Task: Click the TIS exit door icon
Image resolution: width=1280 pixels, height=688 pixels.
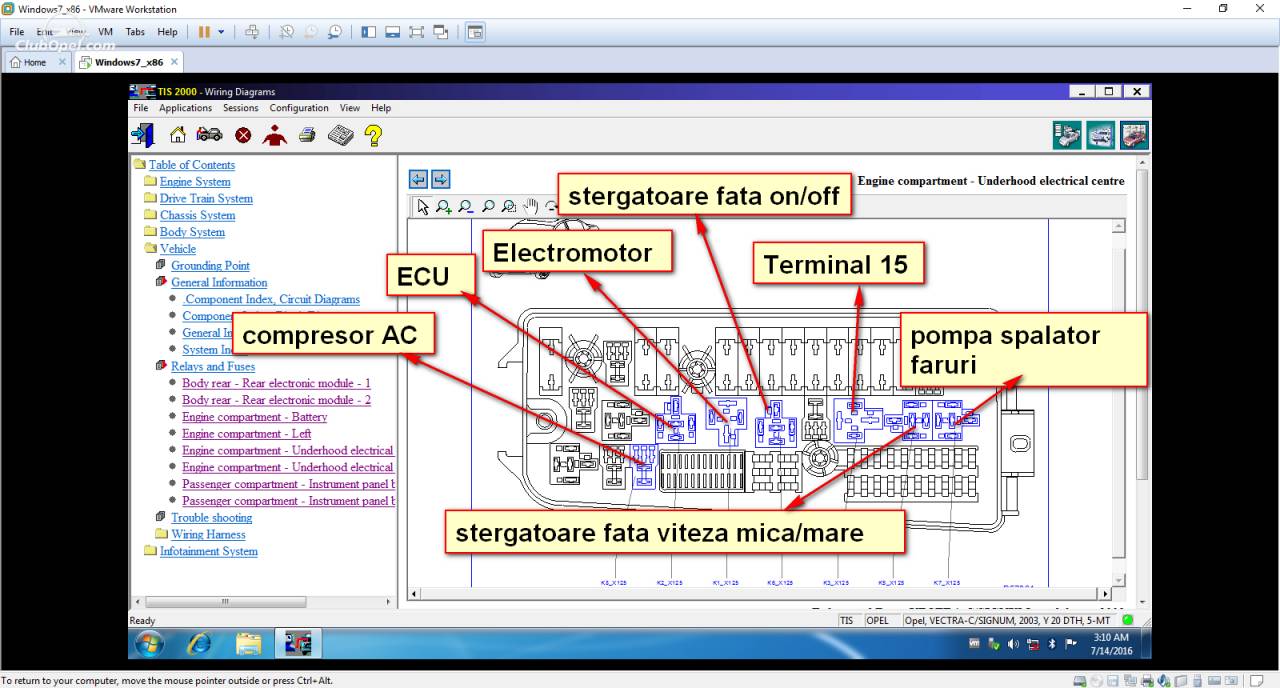Action: tap(142, 135)
